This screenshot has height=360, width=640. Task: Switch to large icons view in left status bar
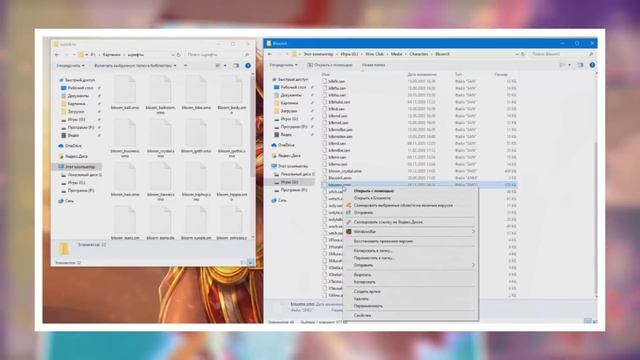tap(251, 262)
